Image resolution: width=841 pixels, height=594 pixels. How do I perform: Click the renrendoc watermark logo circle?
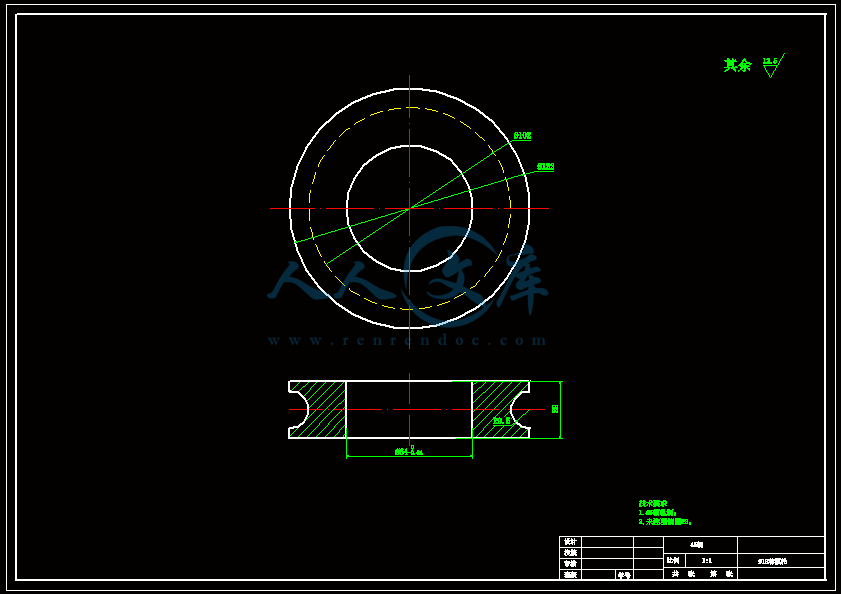click(453, 276)
